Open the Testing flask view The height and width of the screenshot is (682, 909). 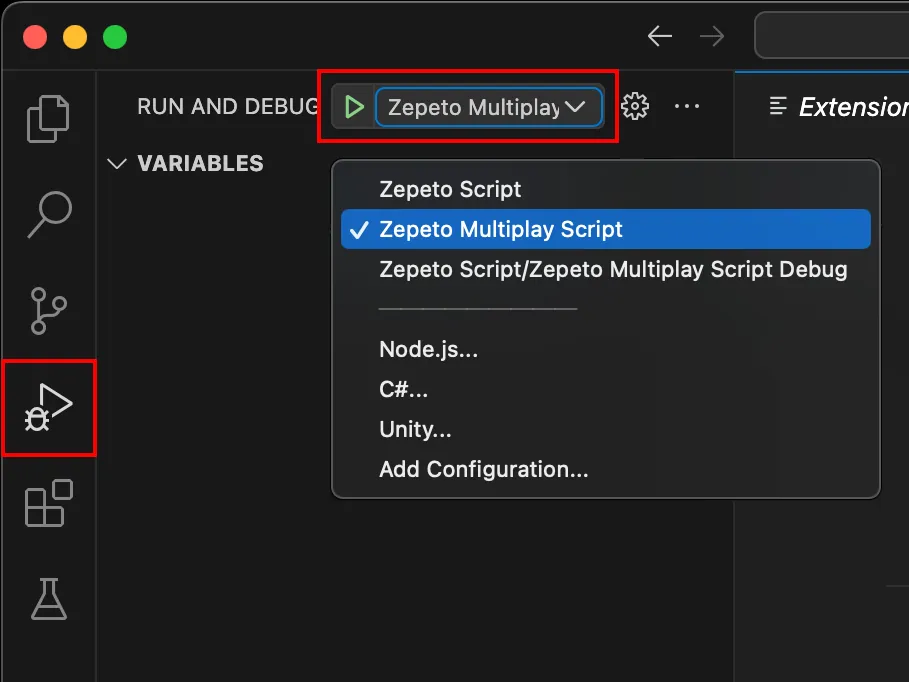pyautogui.click(x=49, y=599)
